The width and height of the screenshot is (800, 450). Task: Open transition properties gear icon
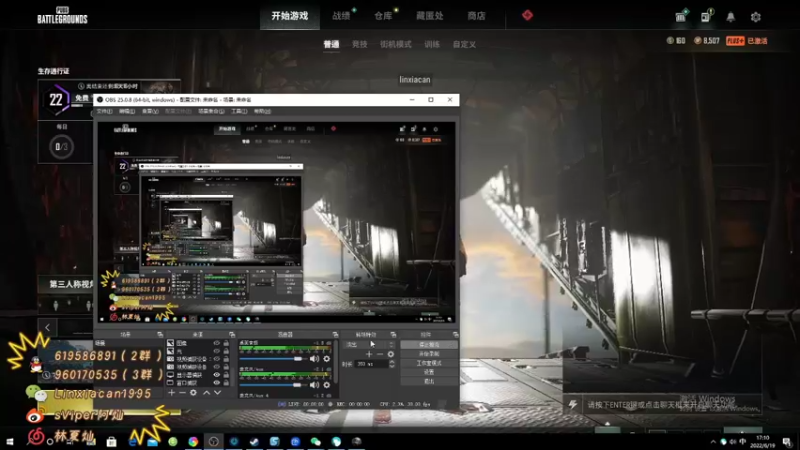(391, 354)
